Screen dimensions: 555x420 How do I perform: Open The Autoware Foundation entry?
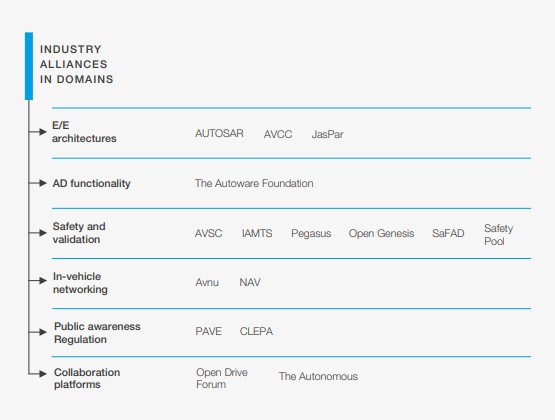point(254,183)
